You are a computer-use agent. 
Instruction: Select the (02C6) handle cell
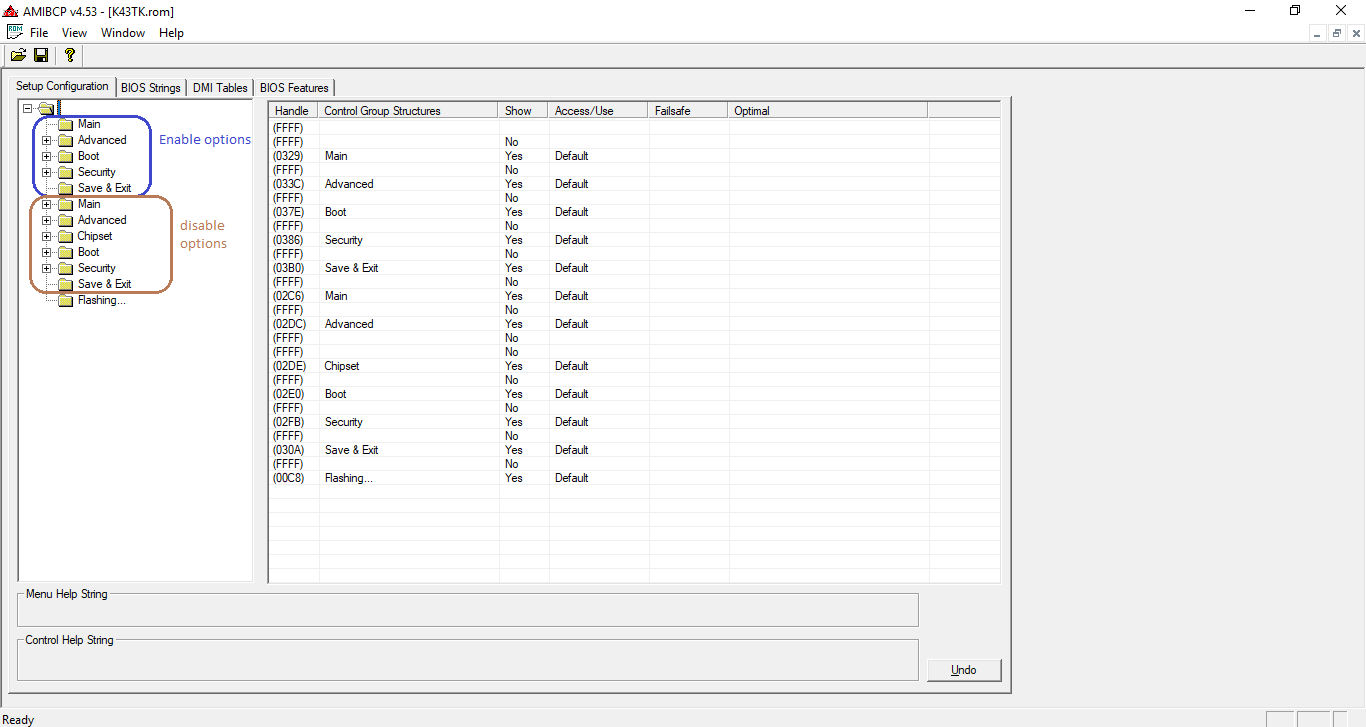coord(289,296)
